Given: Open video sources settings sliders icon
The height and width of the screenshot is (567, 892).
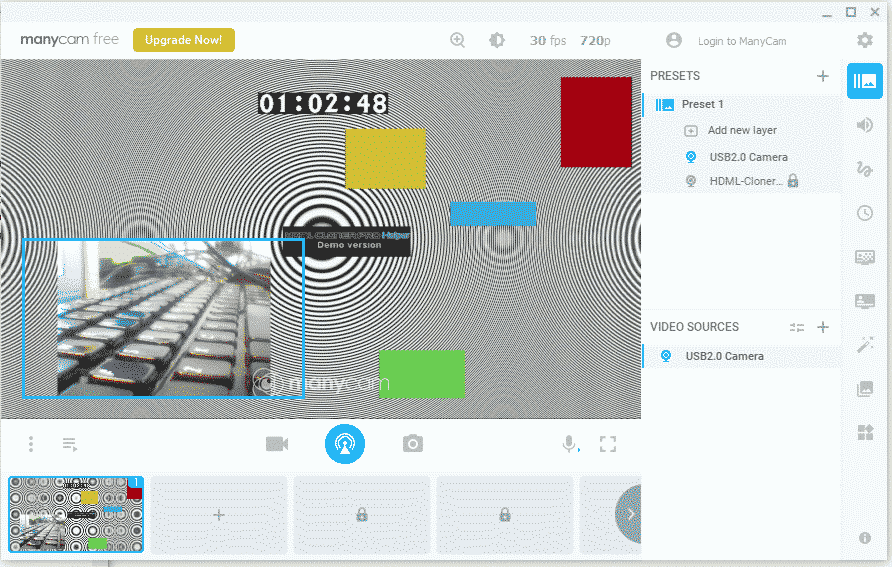Looking at the screenshot, I should 796,327.
